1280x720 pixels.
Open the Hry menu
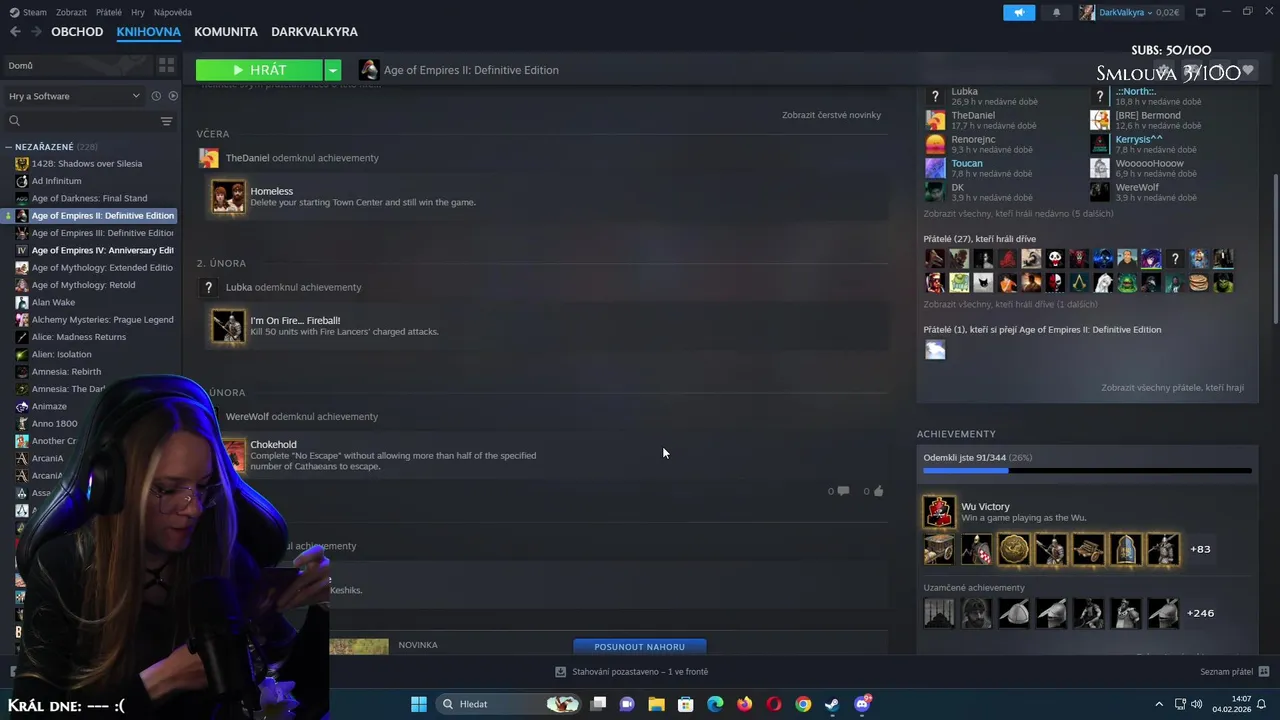point(138,12)
